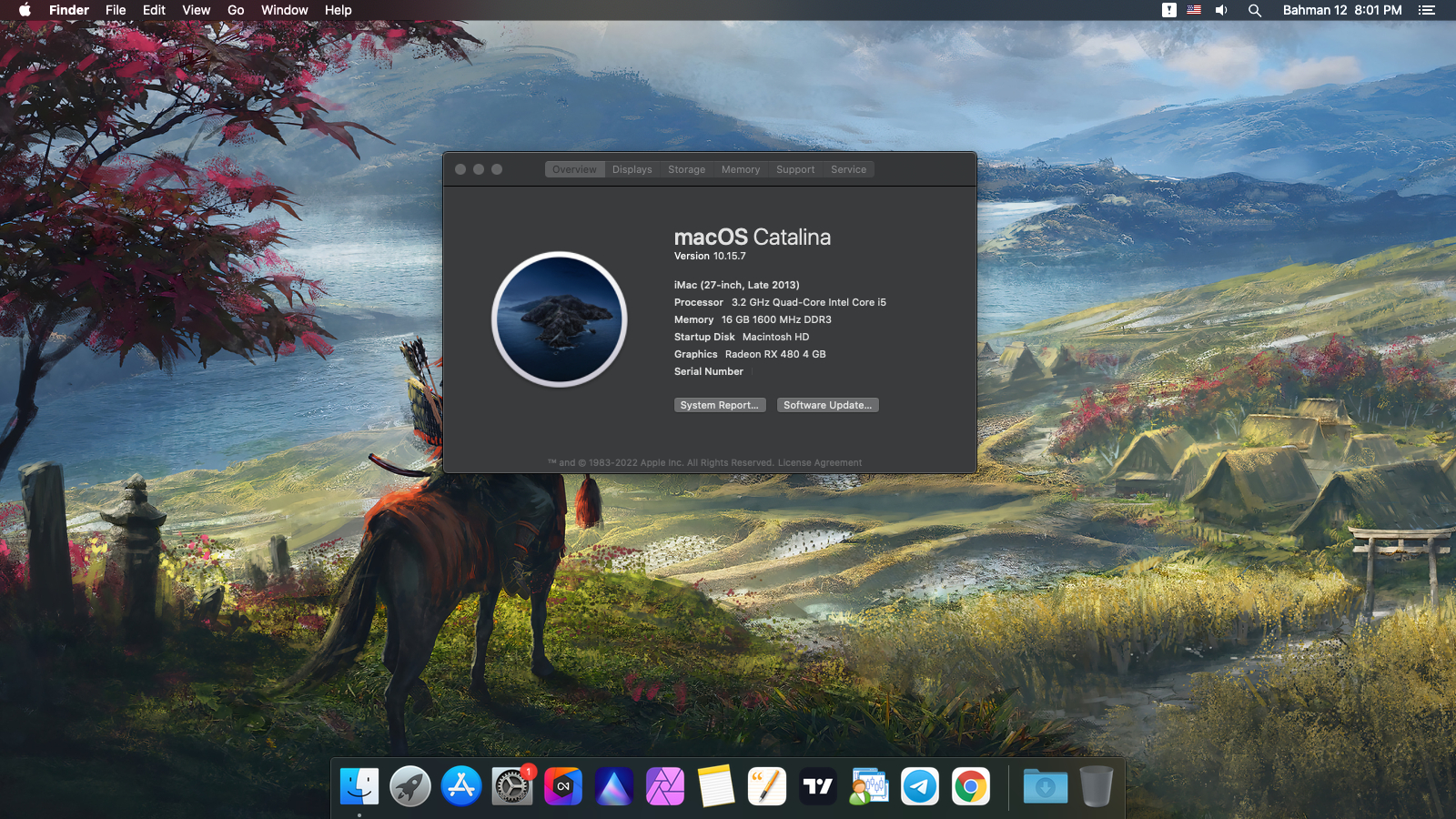Switch to the Storage tab

pos(687,169)
